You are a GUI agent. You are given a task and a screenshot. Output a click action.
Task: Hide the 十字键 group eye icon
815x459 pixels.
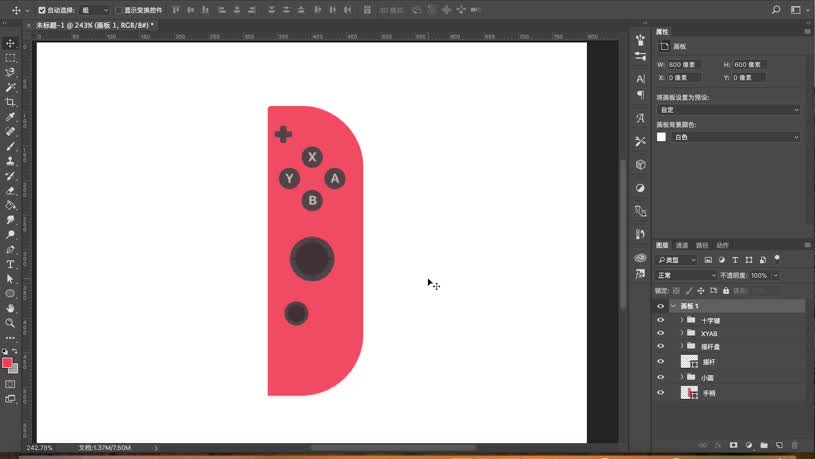661,320
